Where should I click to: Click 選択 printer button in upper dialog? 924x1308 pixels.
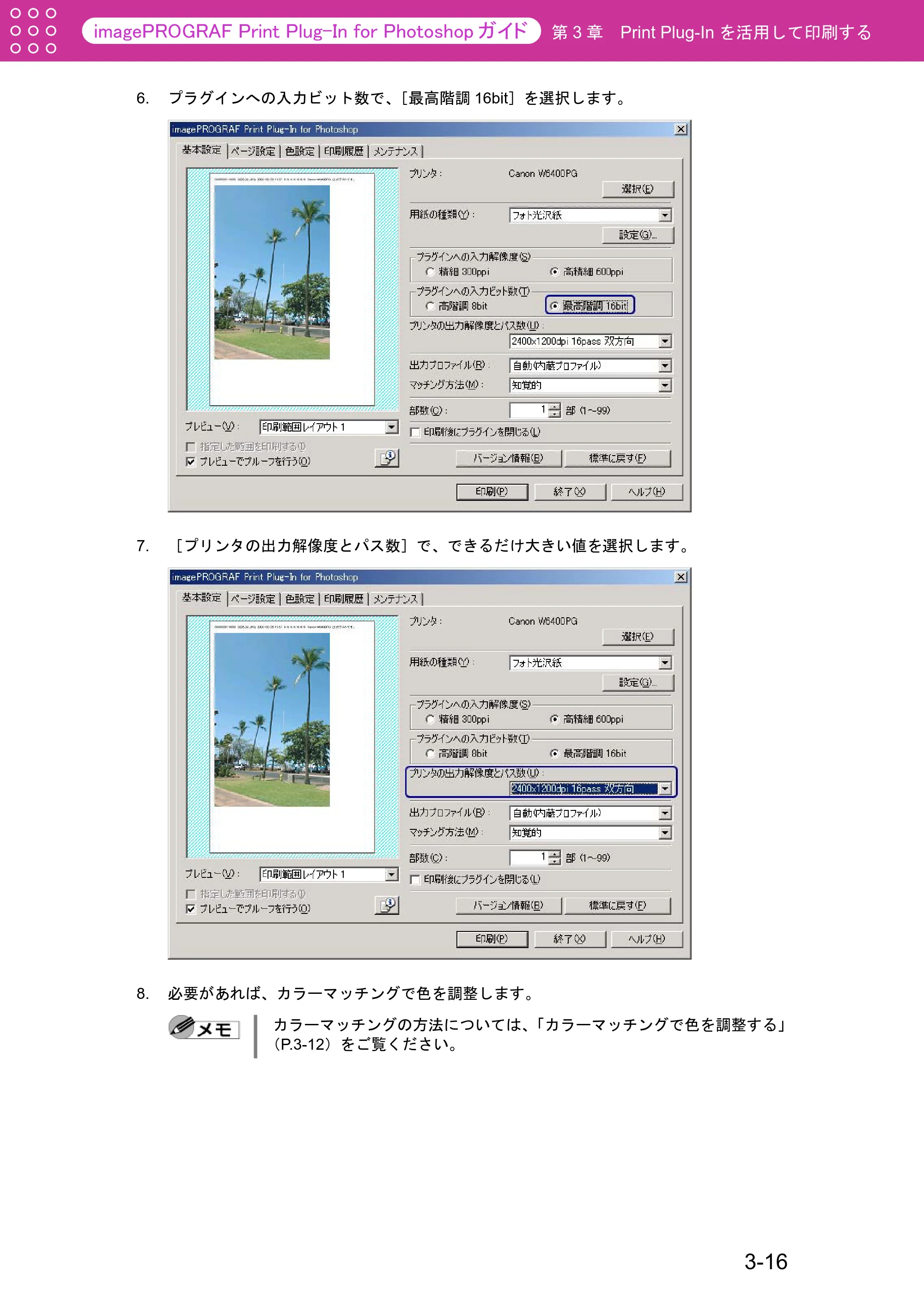pos(638,189)
